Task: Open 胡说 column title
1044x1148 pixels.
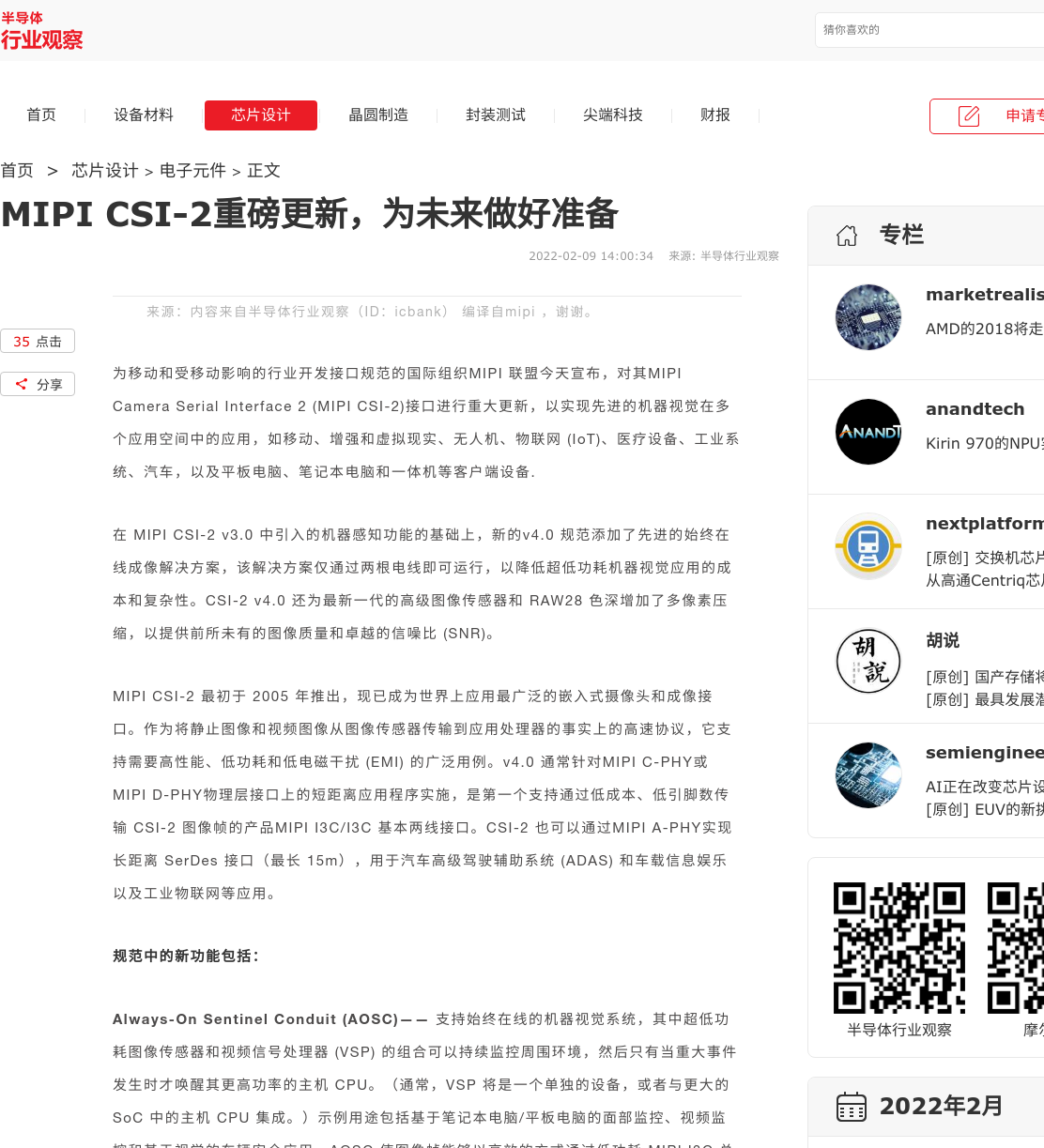Action: coord(943,640)
